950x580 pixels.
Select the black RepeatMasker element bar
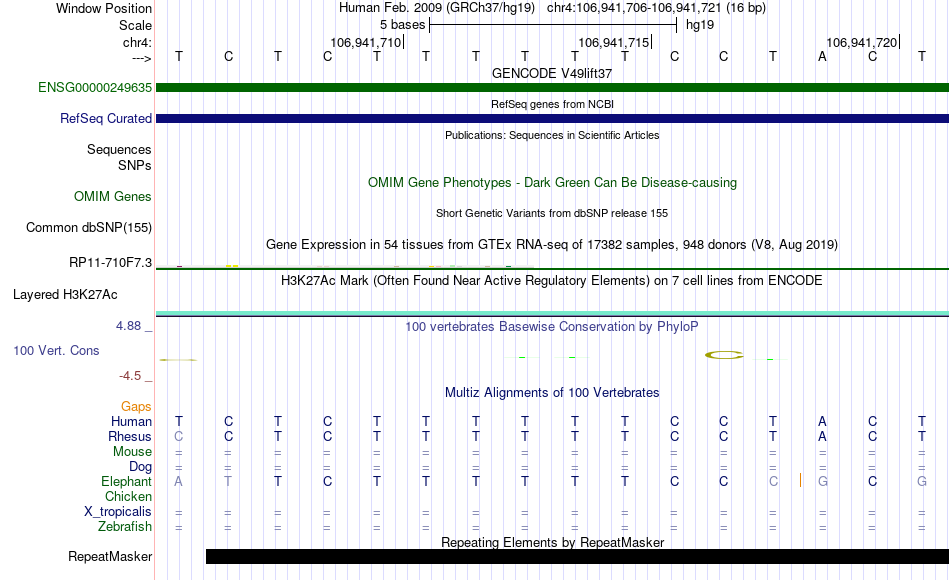click(577, 556)
